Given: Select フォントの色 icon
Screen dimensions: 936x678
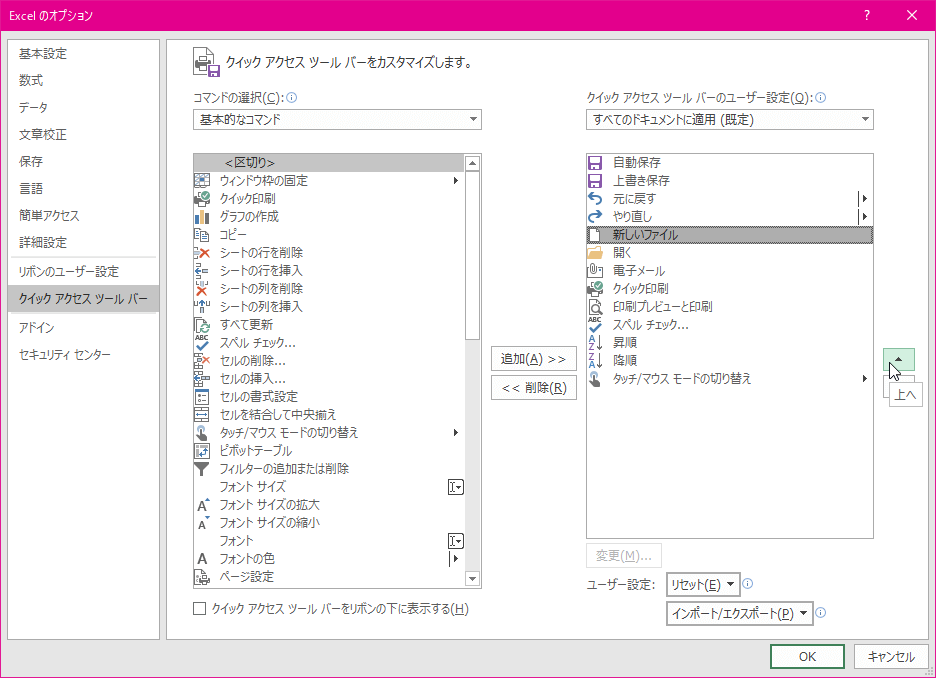Looking at the screenshot, I should coord(202,559).
